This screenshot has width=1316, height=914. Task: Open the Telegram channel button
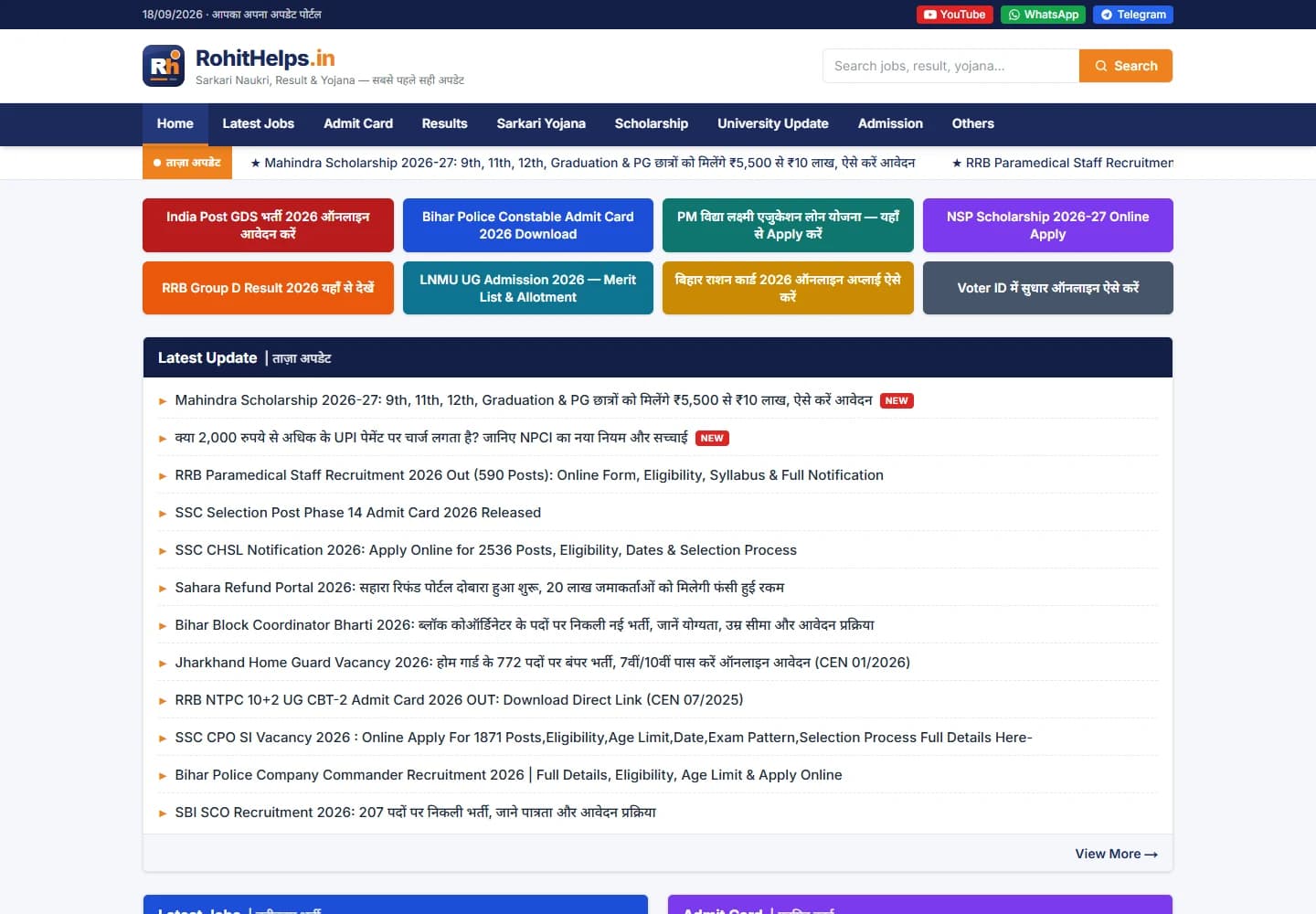coord(1133,15)
